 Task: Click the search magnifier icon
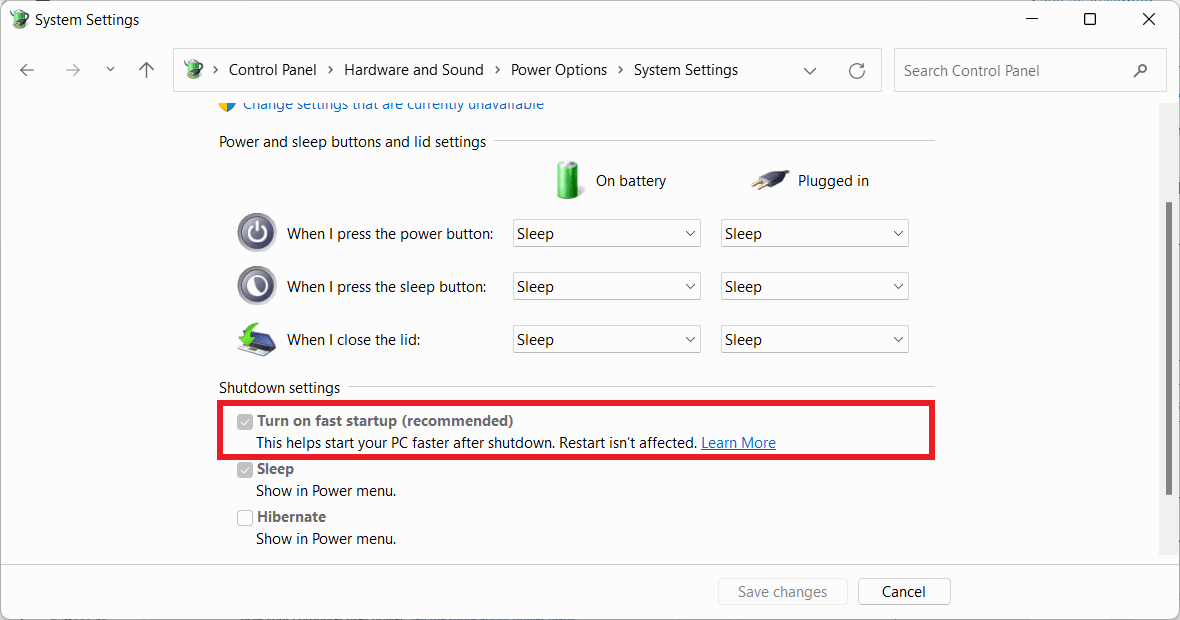coord(1140,70)
